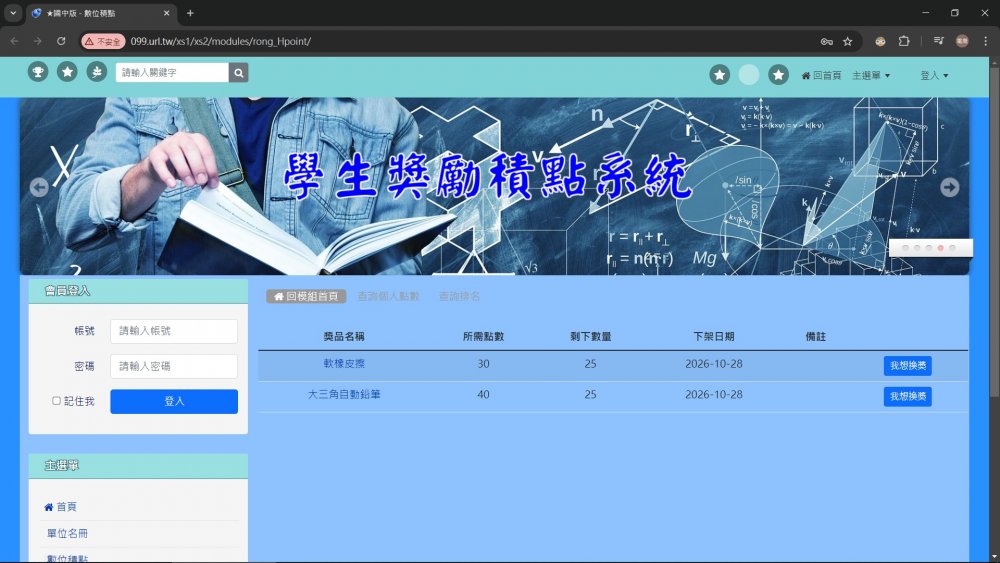Viewport: 1000px width, 563px height.
Task: Select the highlighted red carousel indicator dot
Action: pyautogui.click(x=940, y=247)
